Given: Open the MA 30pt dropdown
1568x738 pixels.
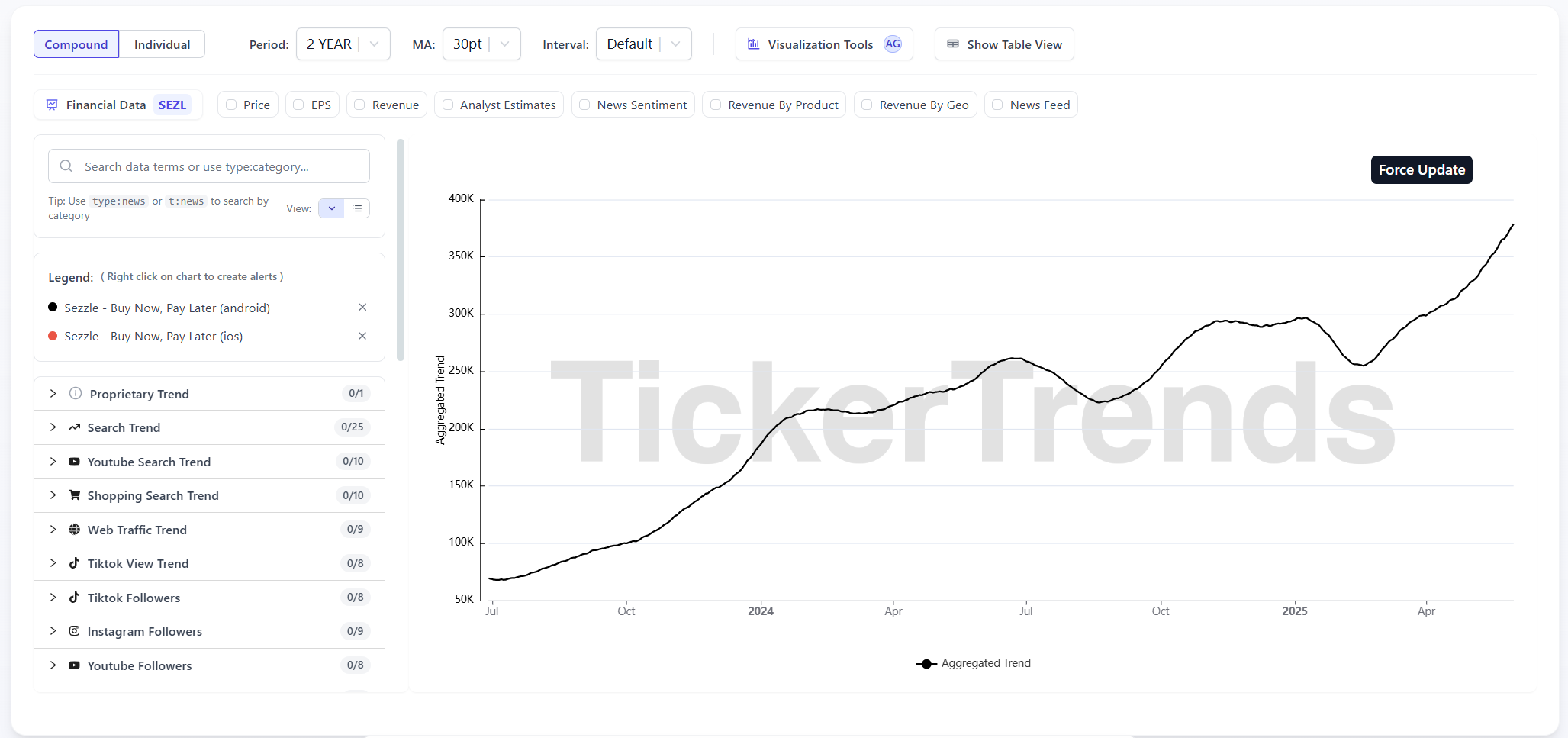Looking at the screenshot, I should [481, 44].
